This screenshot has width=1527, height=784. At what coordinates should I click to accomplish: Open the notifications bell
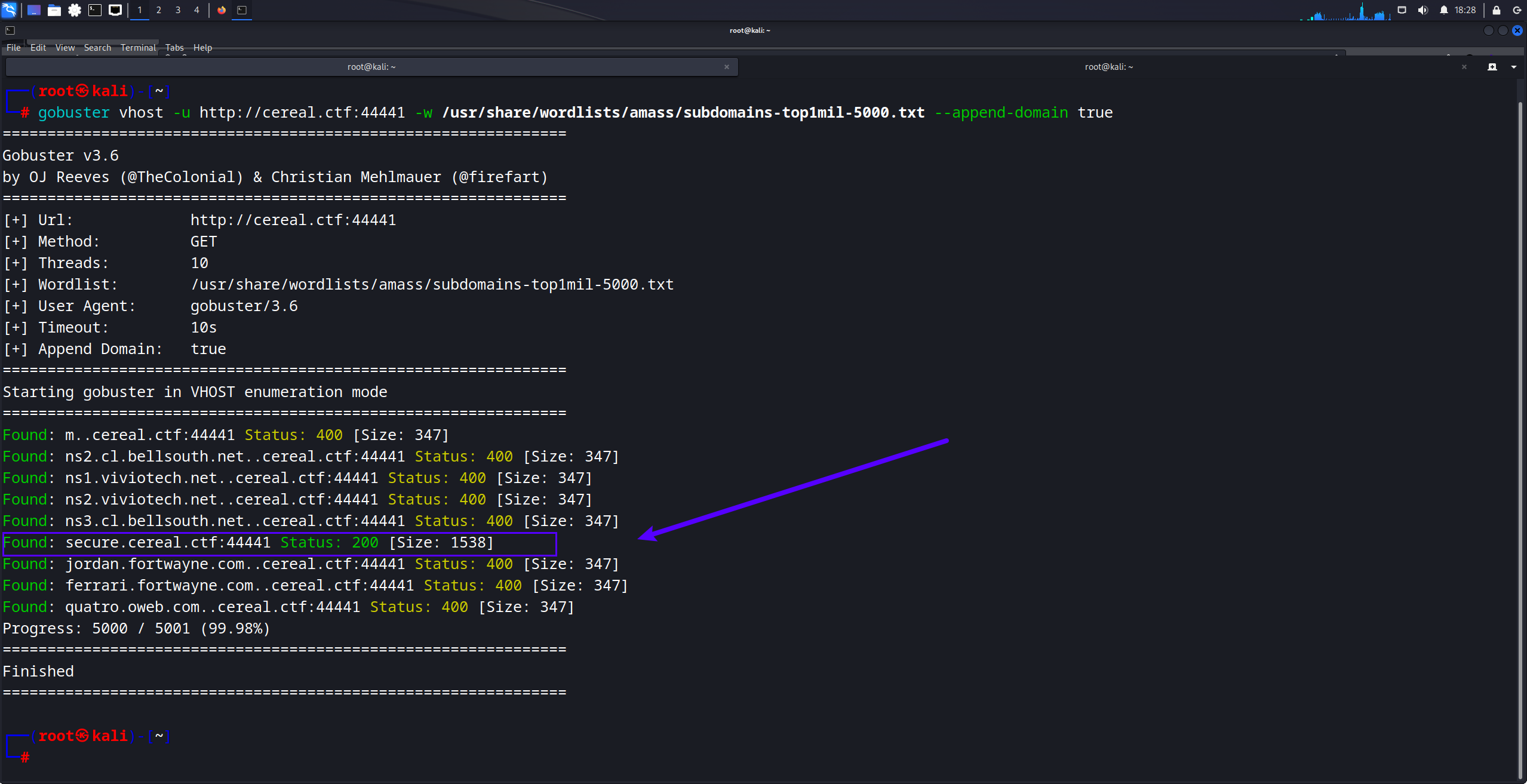coord(1443,10)
